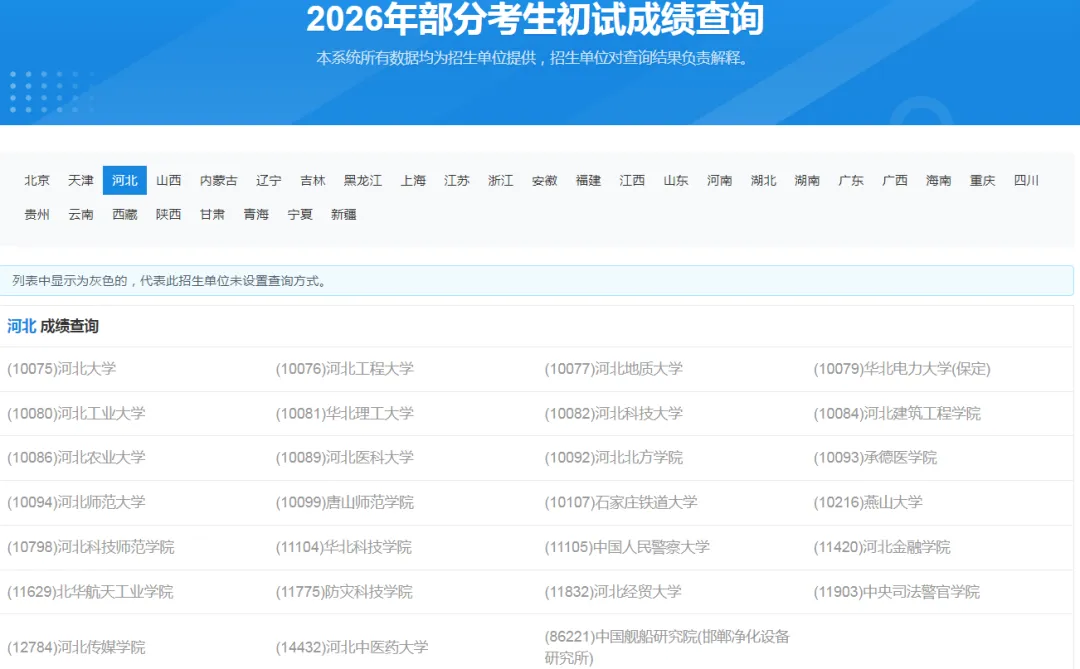Open the 河南 province tab
The image size is (1080, 669).
(720, 181)
